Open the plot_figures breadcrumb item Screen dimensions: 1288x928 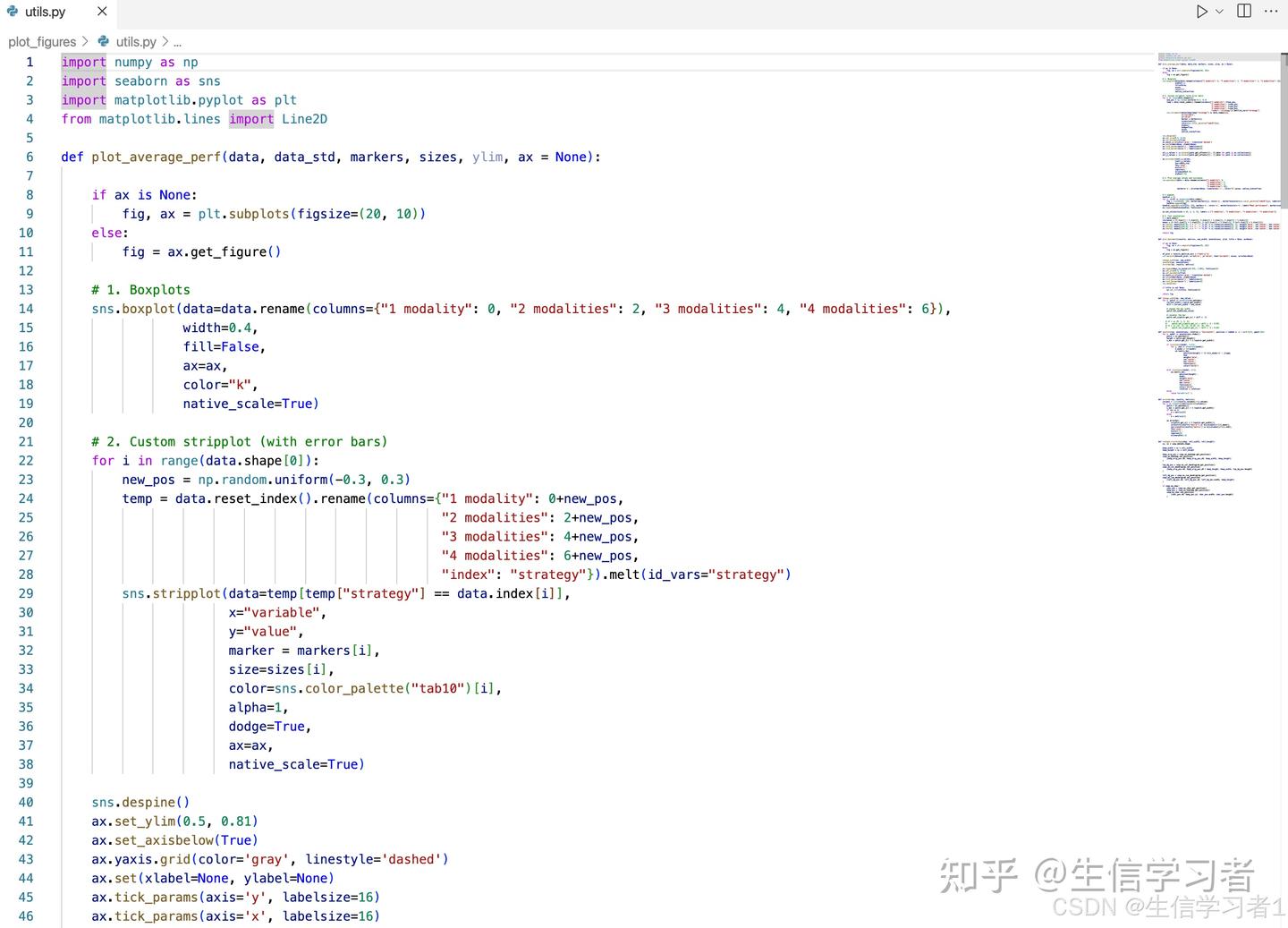pos(42,41)
